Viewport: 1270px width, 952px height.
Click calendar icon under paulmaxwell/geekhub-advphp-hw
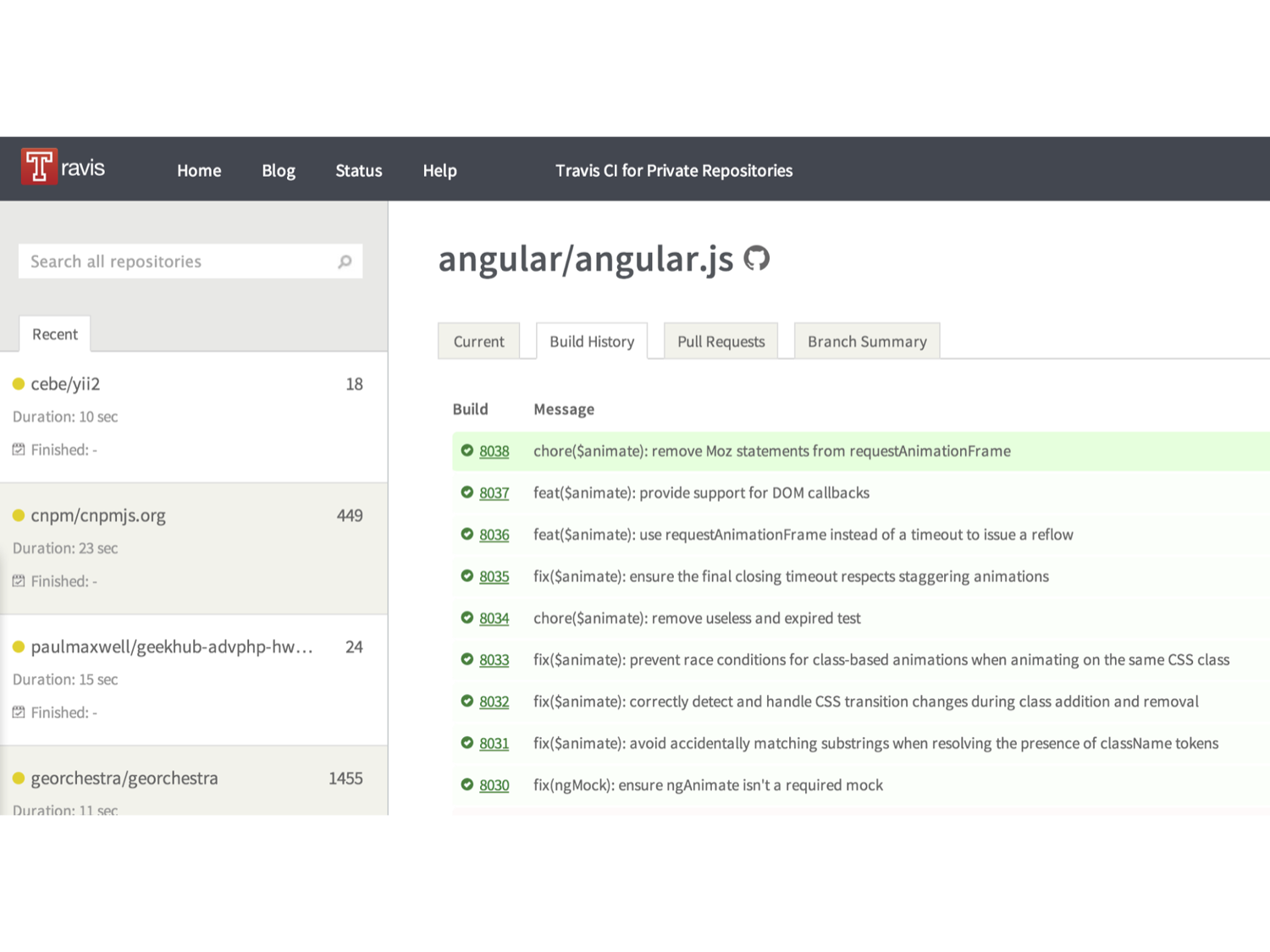click(x=19, y=712)
